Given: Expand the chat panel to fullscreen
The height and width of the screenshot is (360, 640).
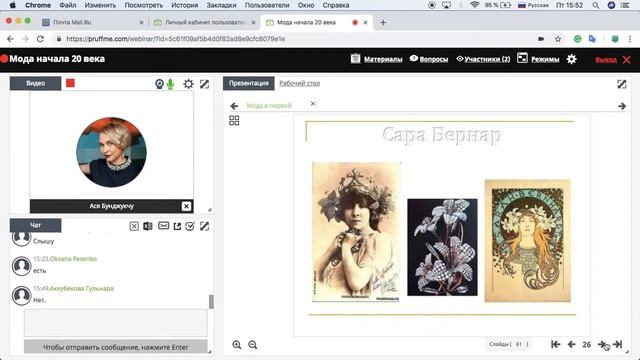Looking at the screenshot, I should 204,226.
